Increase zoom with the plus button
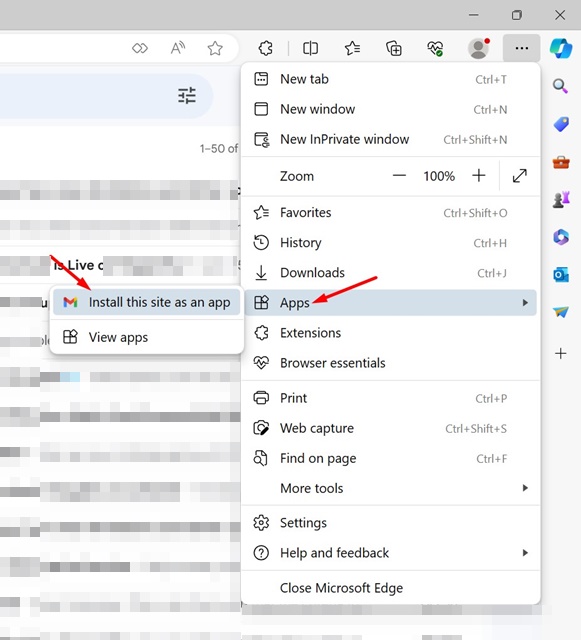Image resolution: width=581 pixels, height=640 pixels. click(479, 176)
